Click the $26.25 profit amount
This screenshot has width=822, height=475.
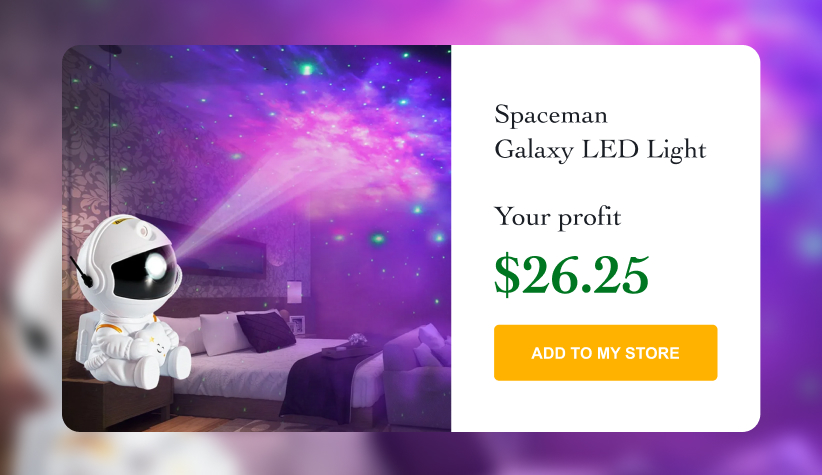tap(572, 275)
